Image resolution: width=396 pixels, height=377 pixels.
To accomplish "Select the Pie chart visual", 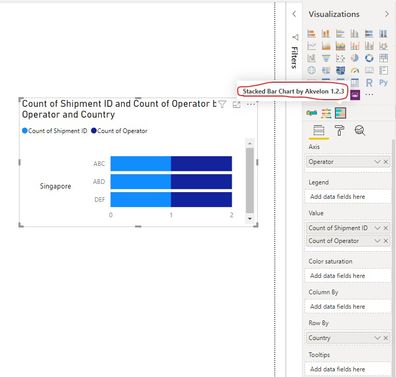I will point(354,58).
